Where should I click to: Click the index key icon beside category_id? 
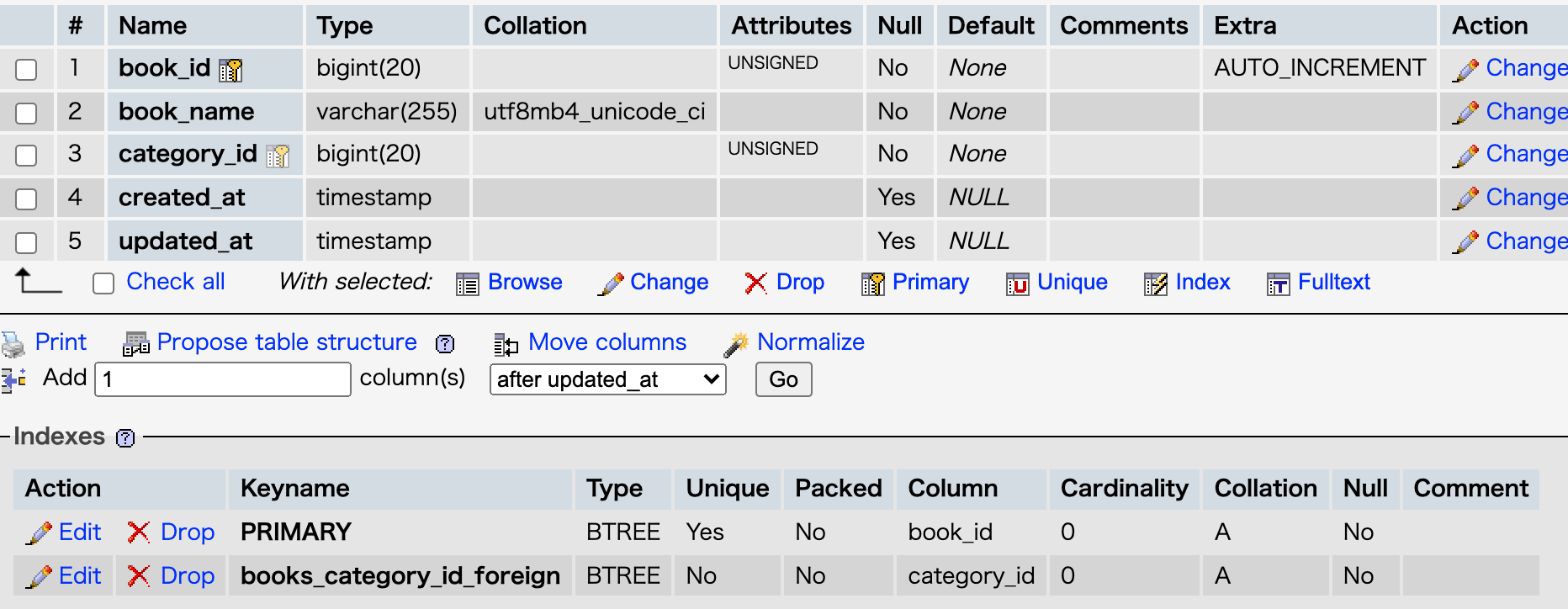[278, 156]
